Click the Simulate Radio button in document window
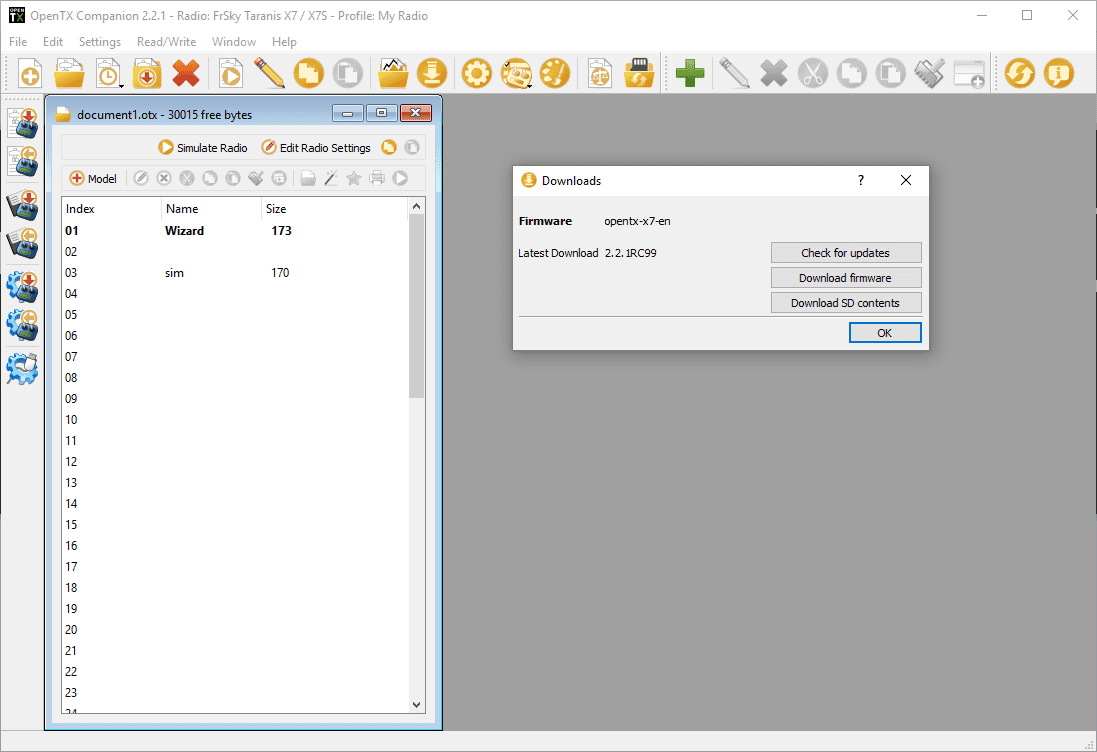This screenshot has width=1097, height=752. (x=203, y=148)
